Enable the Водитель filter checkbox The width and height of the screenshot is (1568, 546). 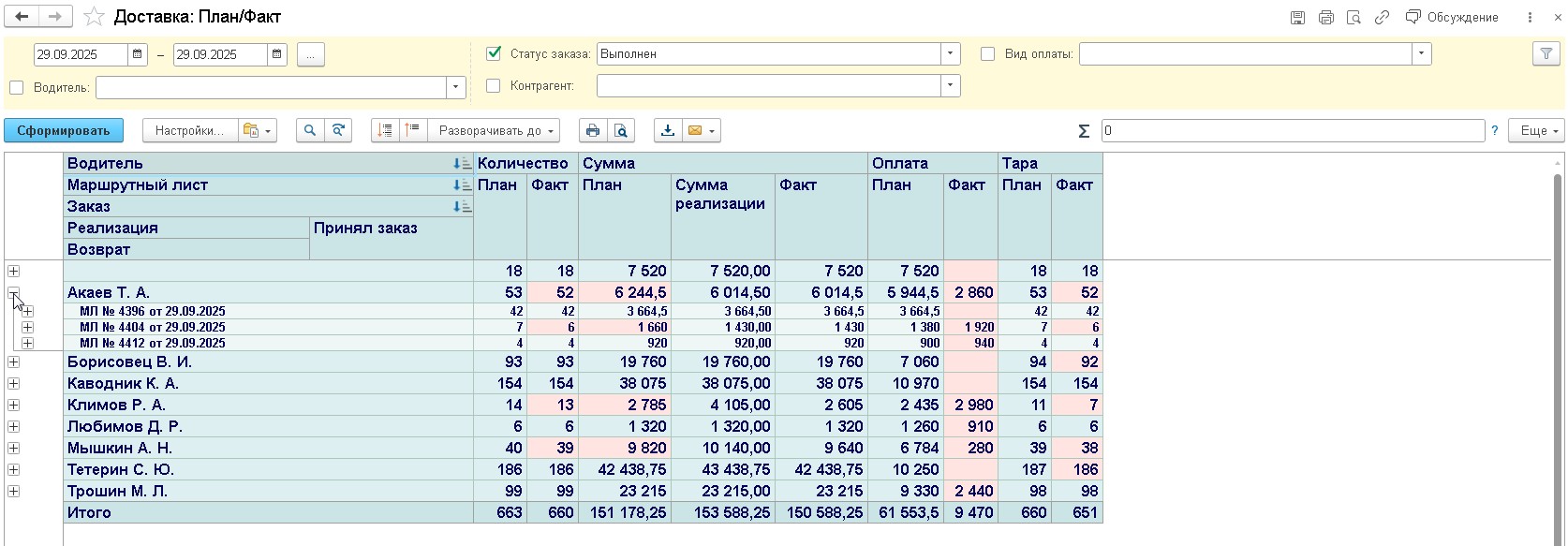[16, 88]
